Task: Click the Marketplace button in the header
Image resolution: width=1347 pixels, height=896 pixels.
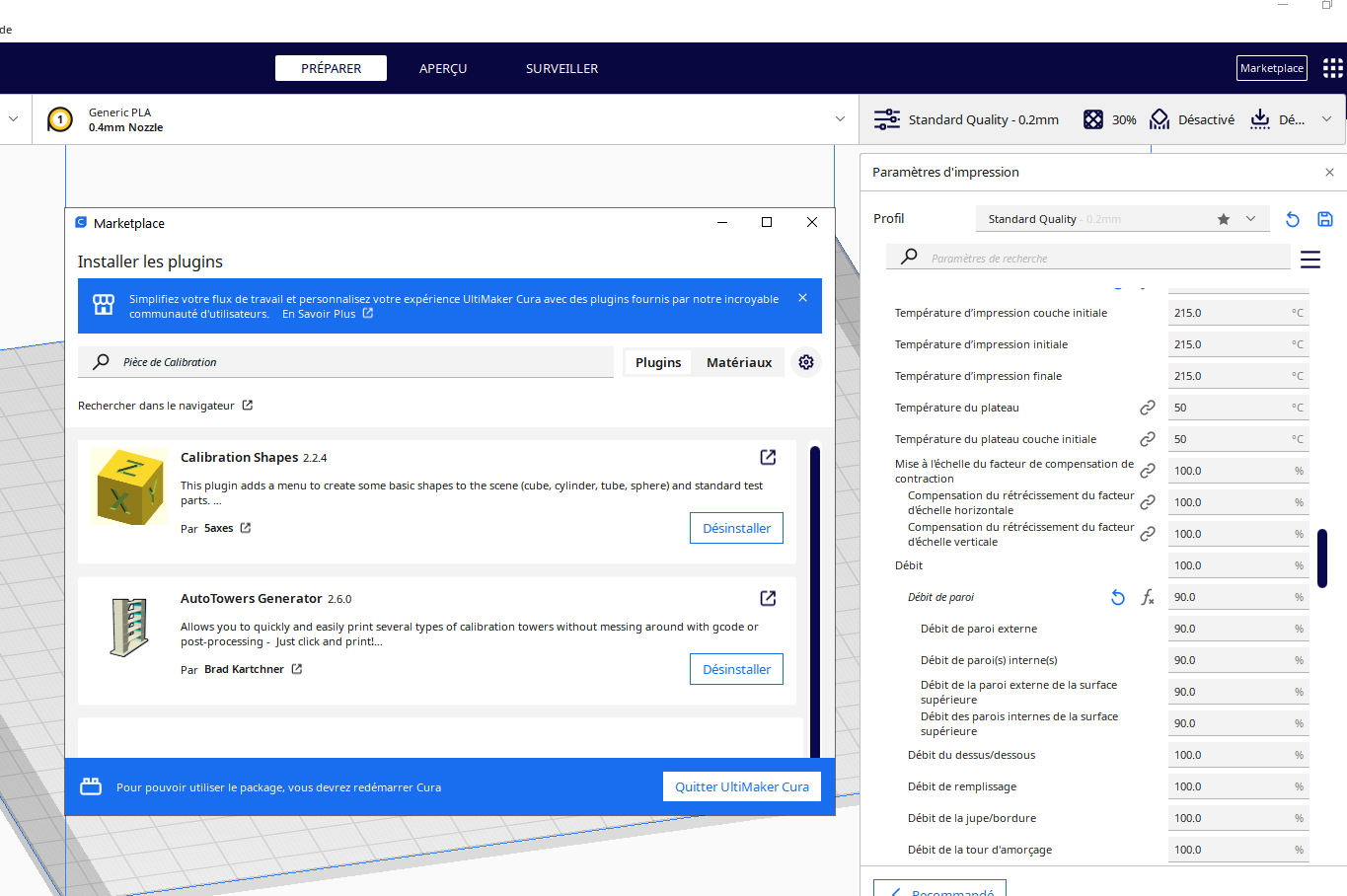Action: 1272,68
